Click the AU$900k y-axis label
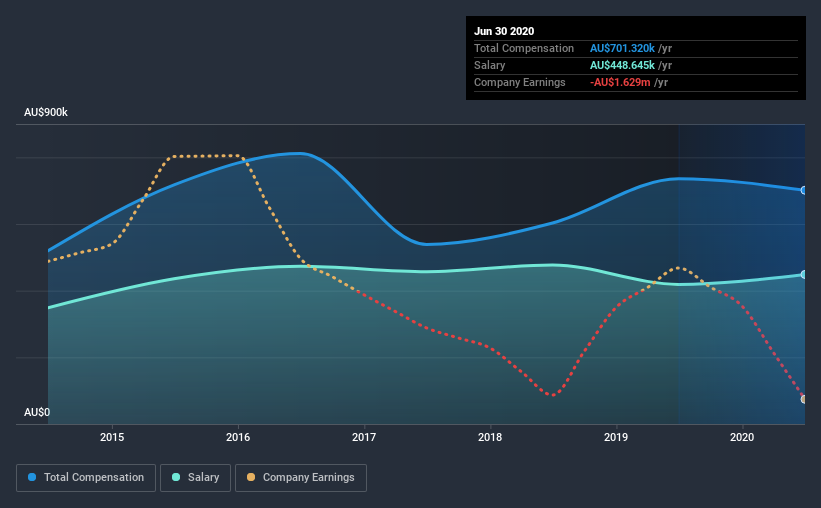The height and width of the screenshot is (508, 821). click(x=46, y=113)
